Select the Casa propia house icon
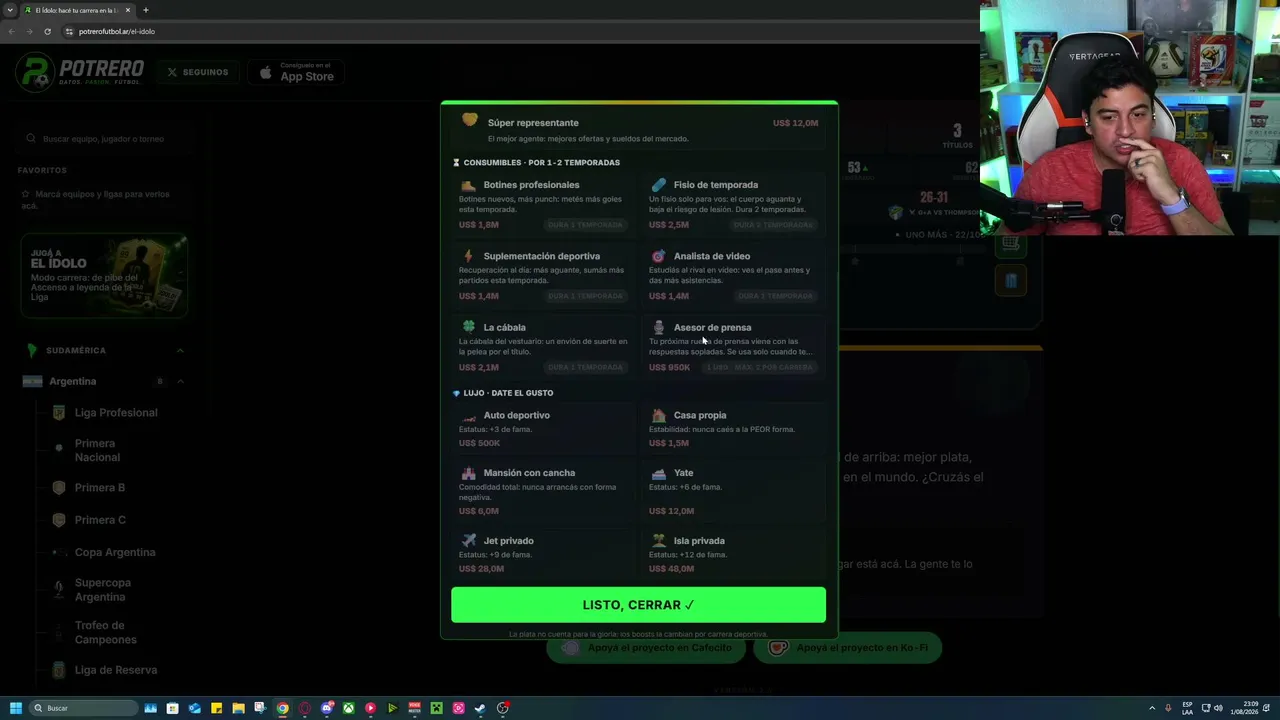Image resolution: width=1280 pixels, height=720 pixels. [658, 415]
